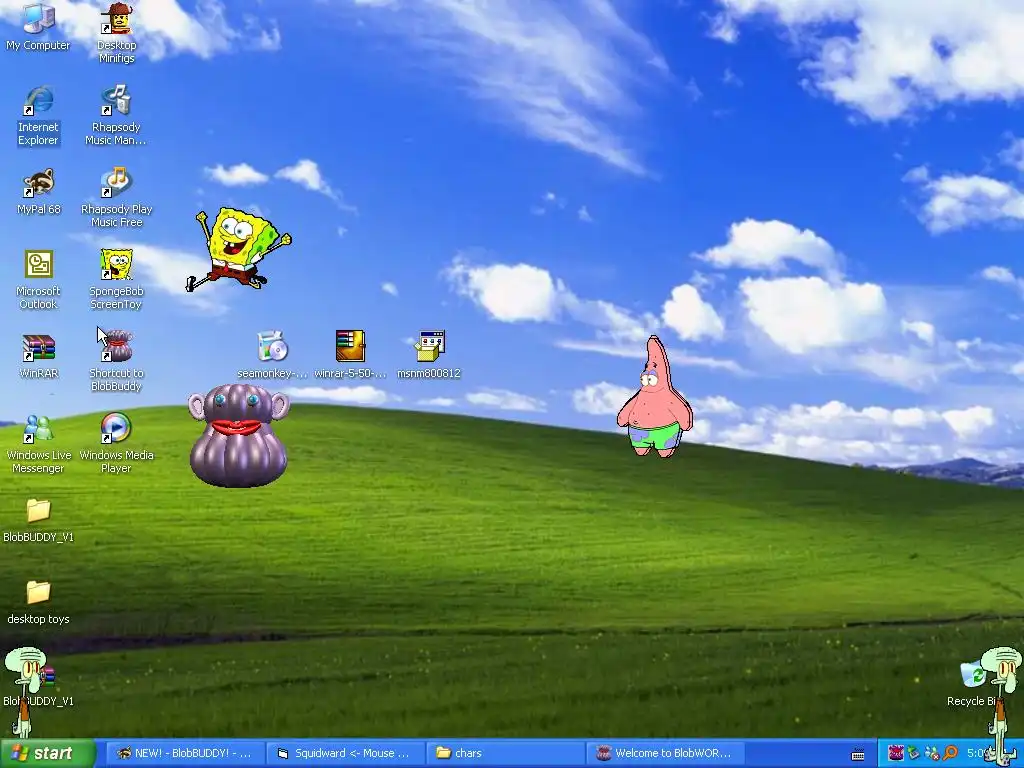Launch Internet Explorer from the desktop

click(x=38, y=115)
